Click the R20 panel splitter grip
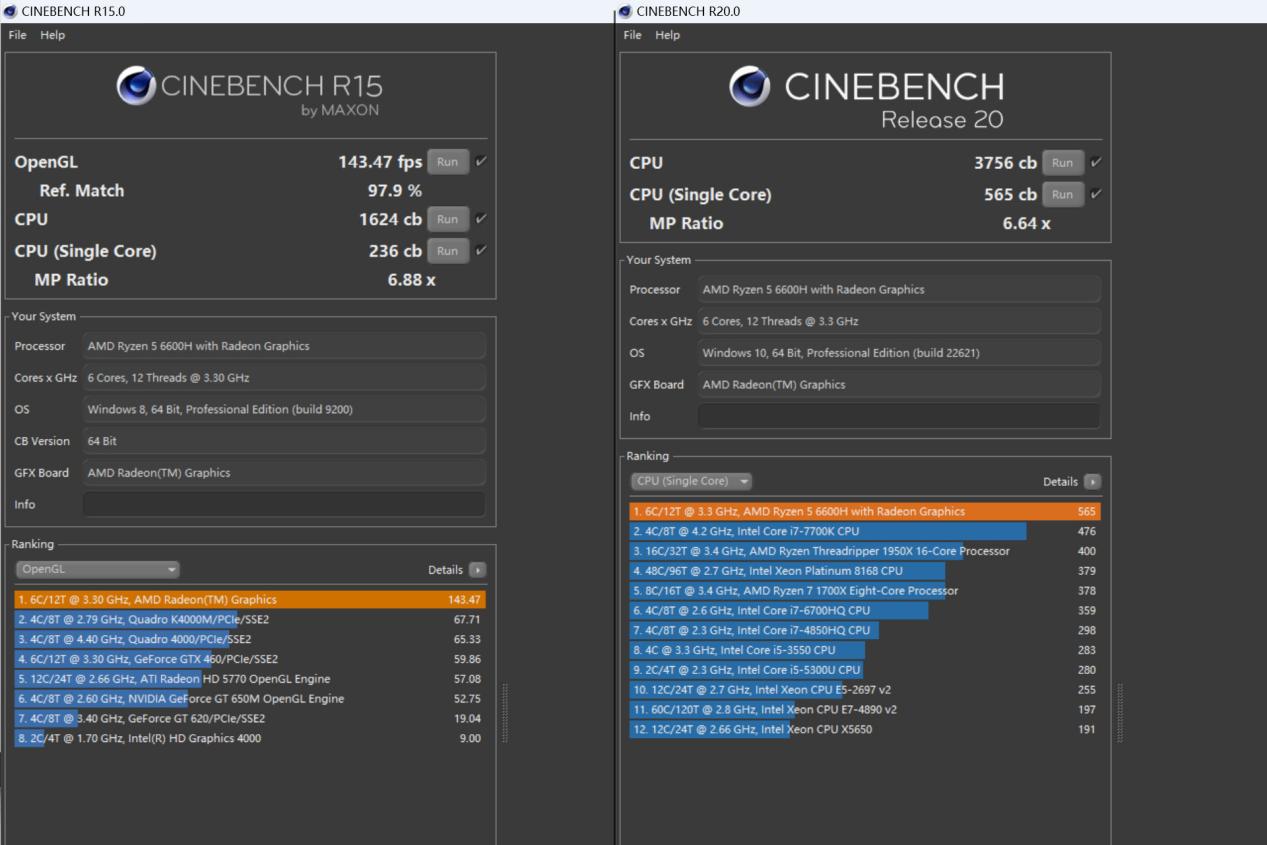Viewport: 1267px width, 845px height. click(x=1120, y=712)
